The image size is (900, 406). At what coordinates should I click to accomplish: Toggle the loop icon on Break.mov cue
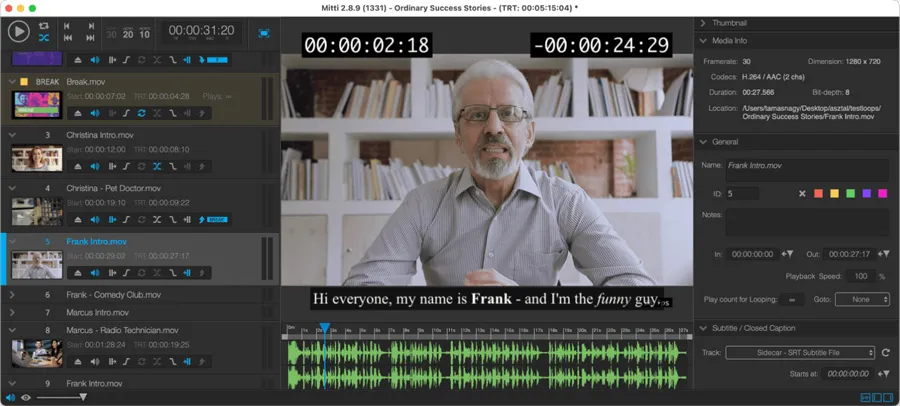coord(141,112)
